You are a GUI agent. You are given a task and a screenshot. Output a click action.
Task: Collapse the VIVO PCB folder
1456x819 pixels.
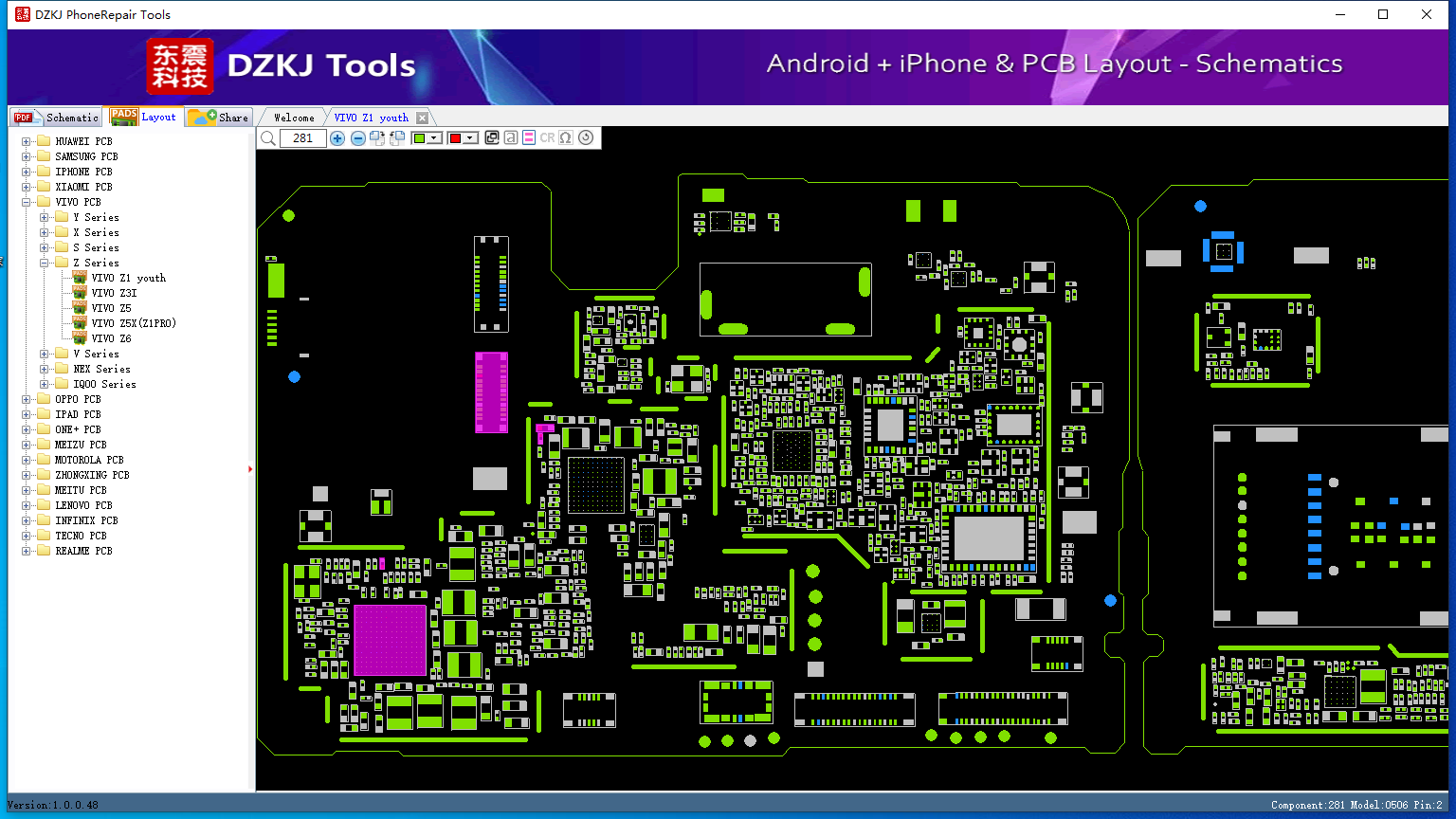point(26,202)
